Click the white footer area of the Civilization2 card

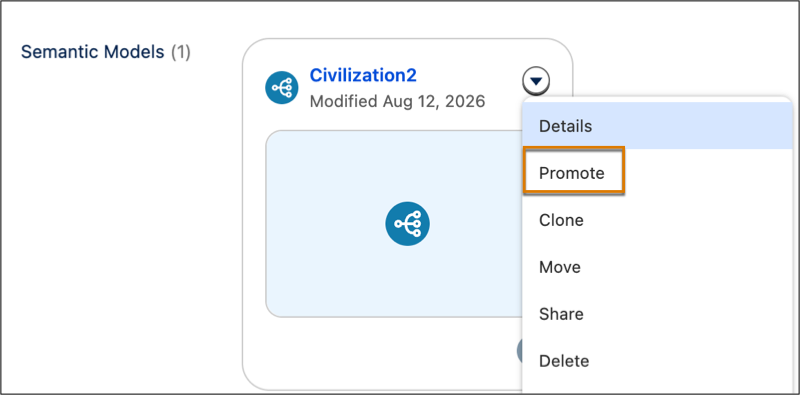(378, 352)
